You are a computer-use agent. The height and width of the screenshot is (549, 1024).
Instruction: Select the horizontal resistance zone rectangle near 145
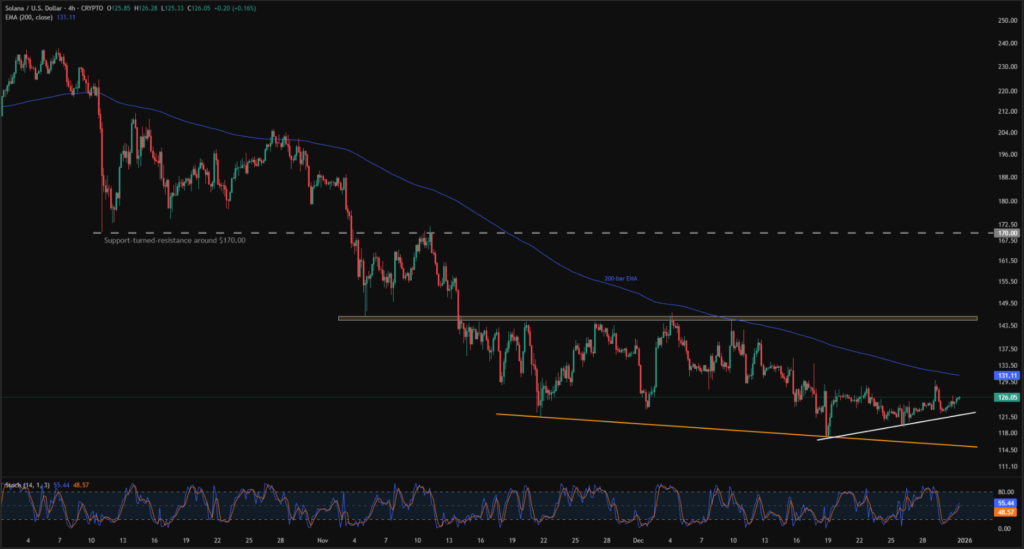(658, 319)
